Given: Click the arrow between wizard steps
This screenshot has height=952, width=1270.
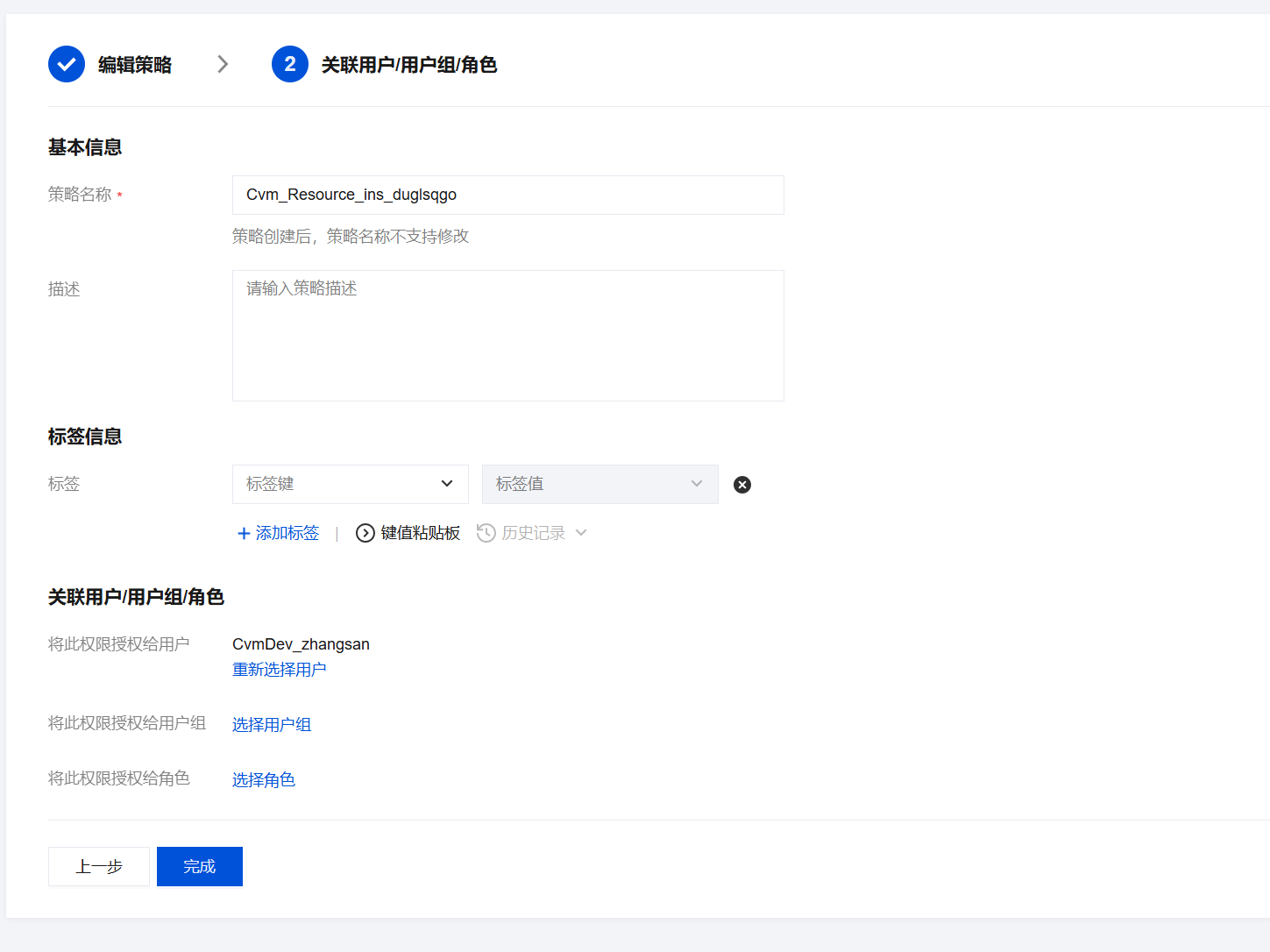Looking at the screenshot, I should pos(223,64).
